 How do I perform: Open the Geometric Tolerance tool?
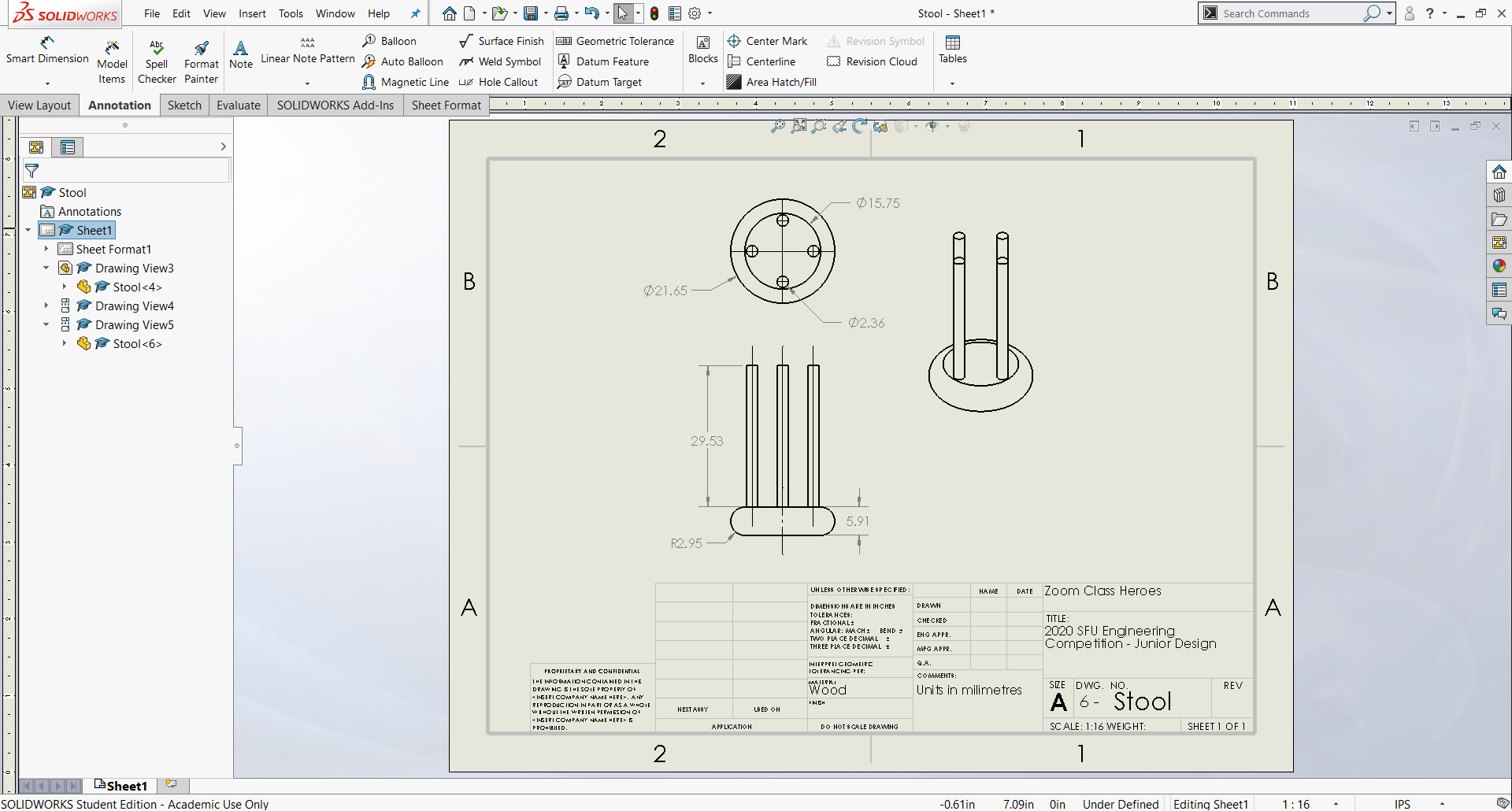pyautogui.click(x=615, y=41)
